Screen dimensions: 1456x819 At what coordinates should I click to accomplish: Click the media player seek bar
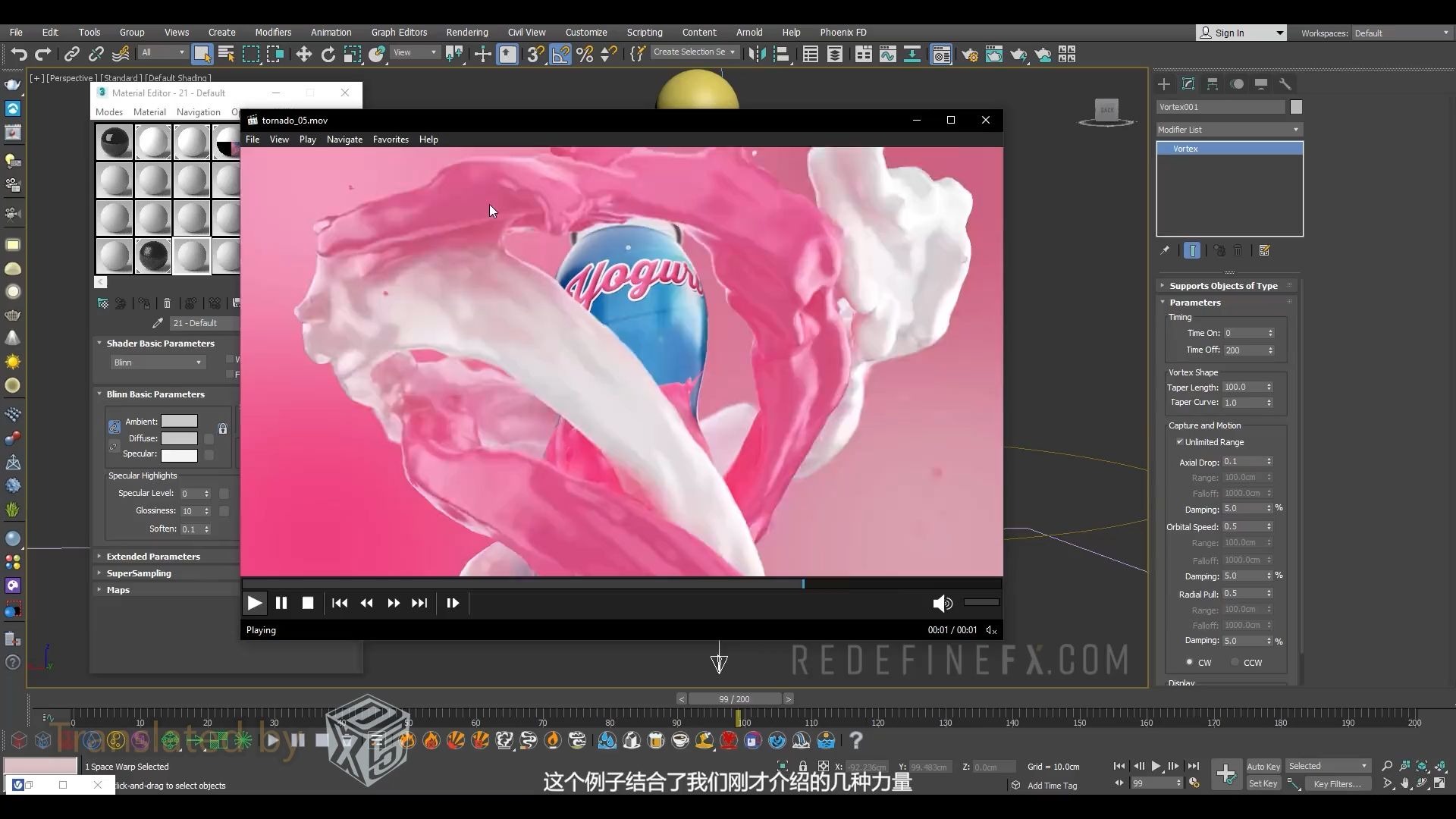(622, 584)
